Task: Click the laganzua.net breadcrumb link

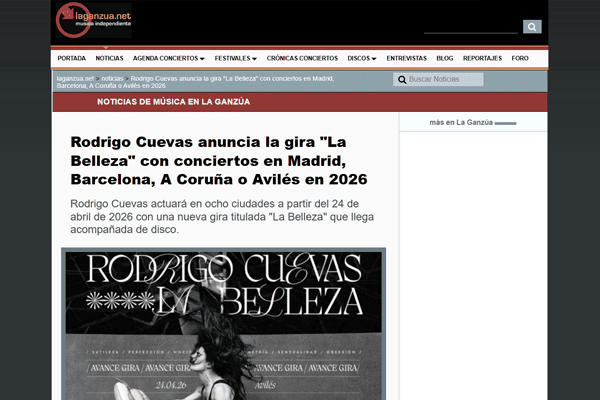Action: coord(75,78)
